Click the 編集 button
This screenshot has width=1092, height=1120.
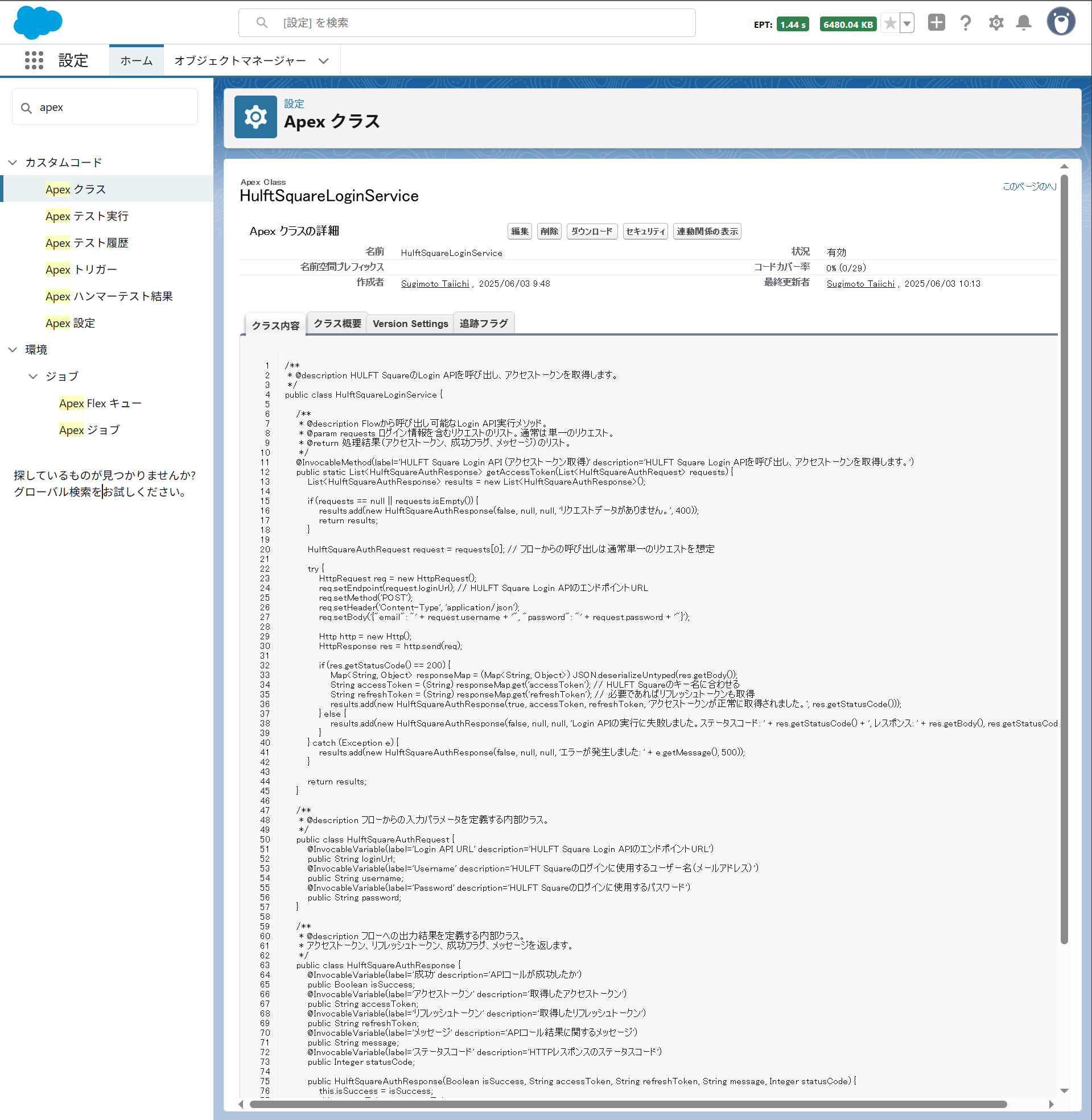click(520, 231)
